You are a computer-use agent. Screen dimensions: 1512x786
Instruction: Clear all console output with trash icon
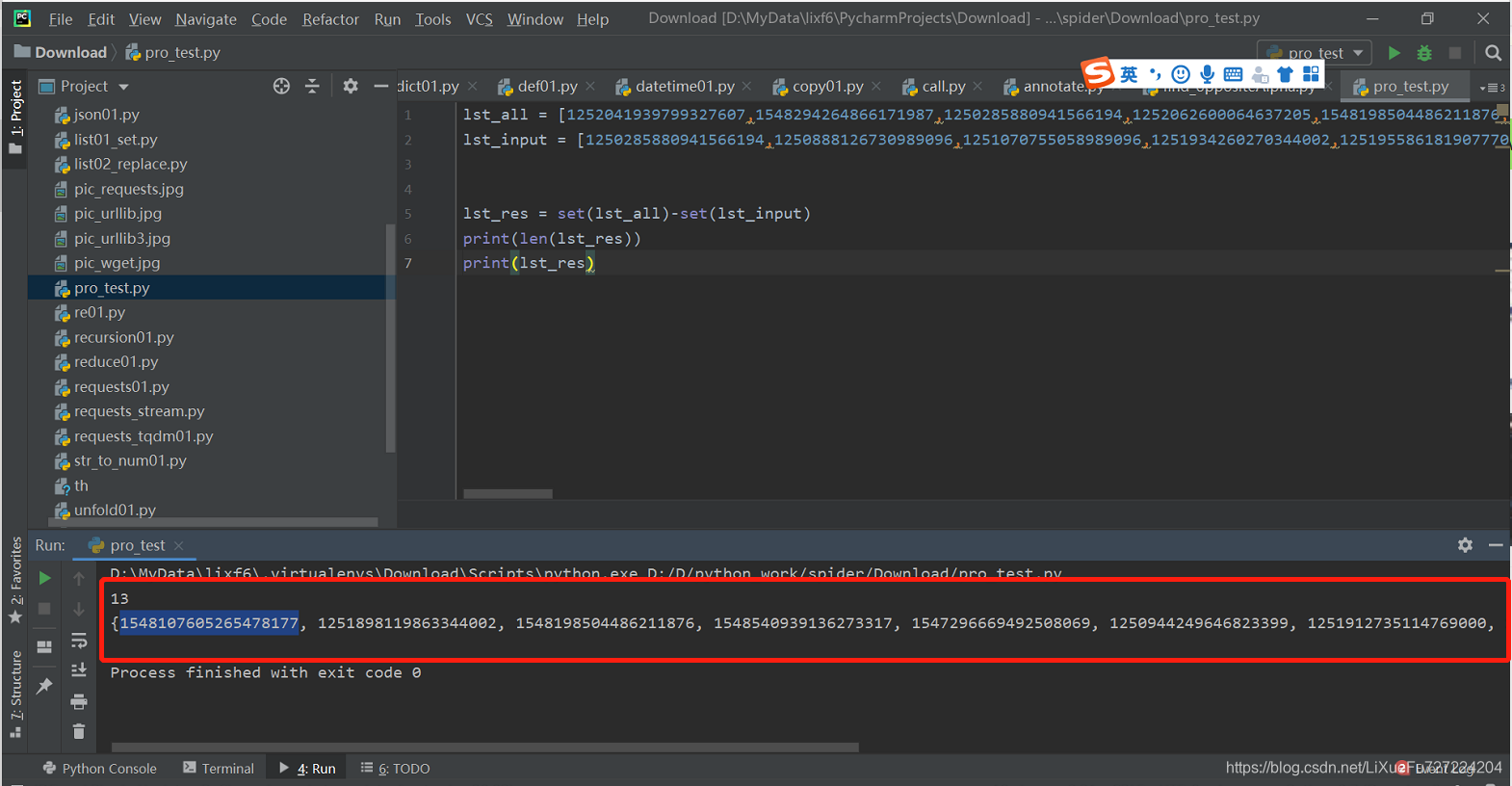pyautogui.click(x=79, y=732)
